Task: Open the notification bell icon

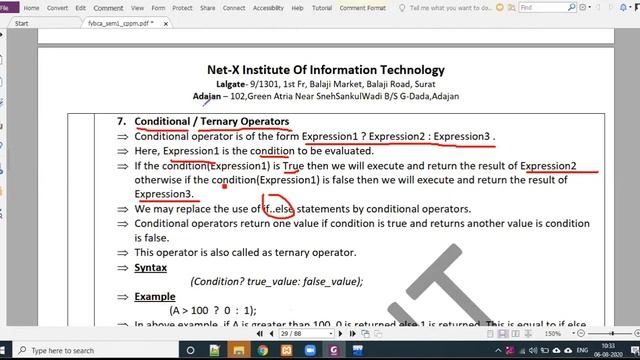Action: click(623, 7)
